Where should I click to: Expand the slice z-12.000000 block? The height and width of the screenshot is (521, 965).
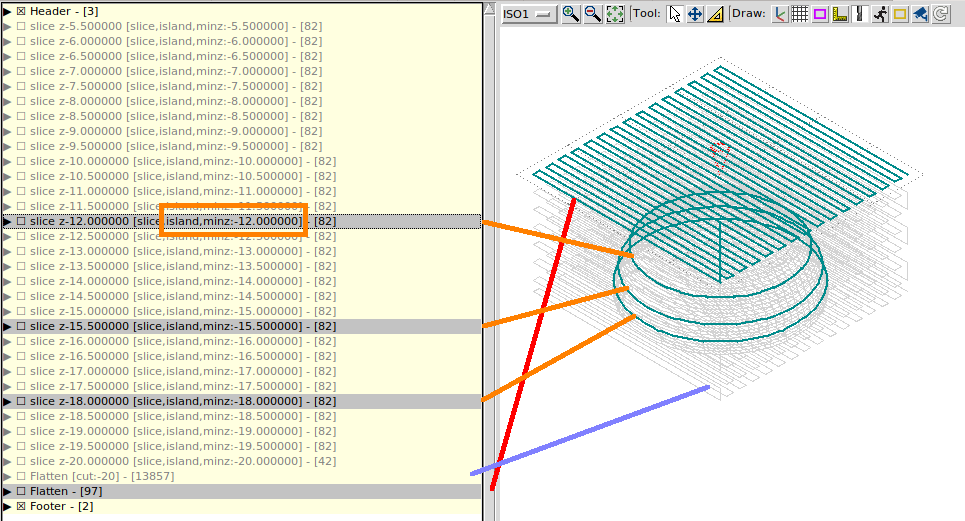coord(7,221)
